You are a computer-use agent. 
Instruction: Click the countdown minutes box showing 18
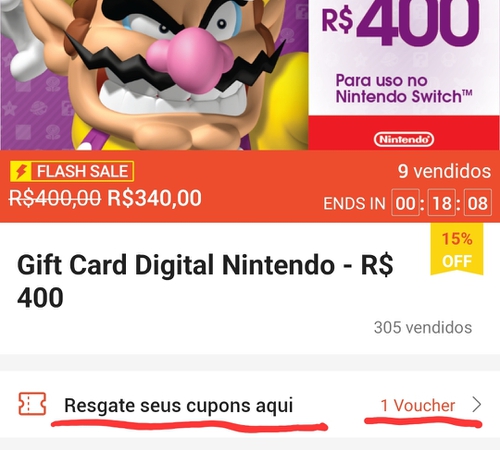tap(442, 203)
